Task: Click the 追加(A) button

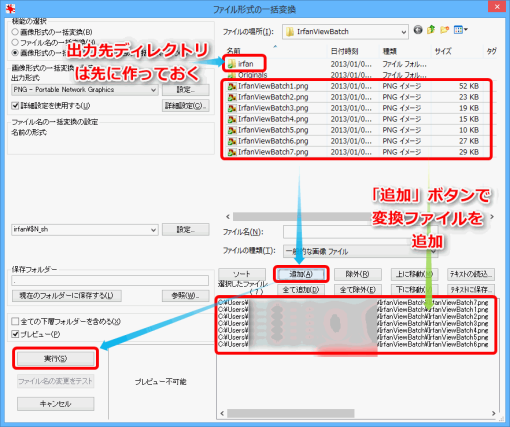Action: (301, 274)
